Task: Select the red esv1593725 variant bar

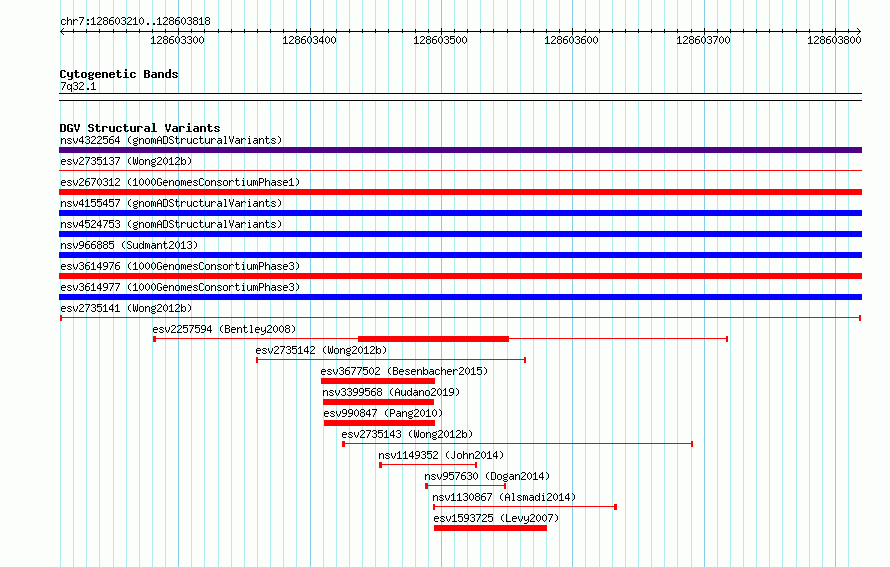Action: (x=490, y=528)
